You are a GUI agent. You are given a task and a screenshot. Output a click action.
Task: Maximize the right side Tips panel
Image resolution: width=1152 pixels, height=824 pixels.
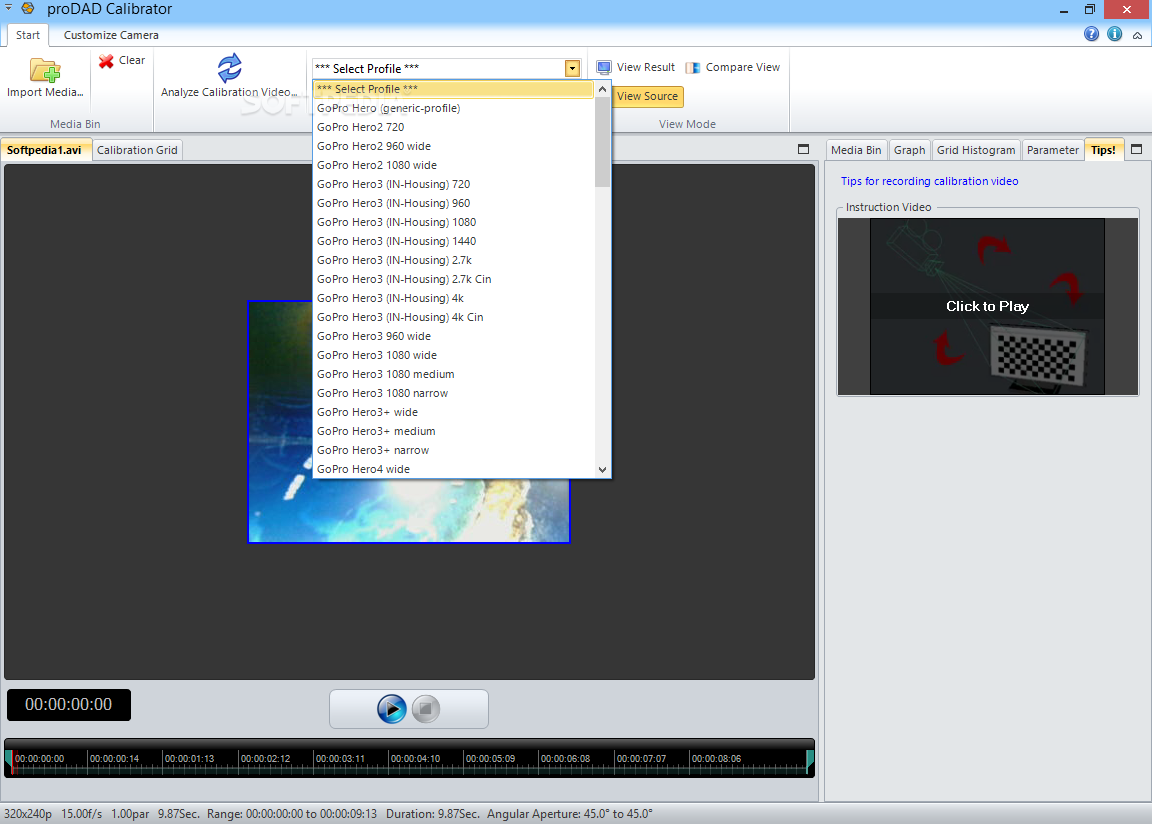click(x=1137, y=149)
